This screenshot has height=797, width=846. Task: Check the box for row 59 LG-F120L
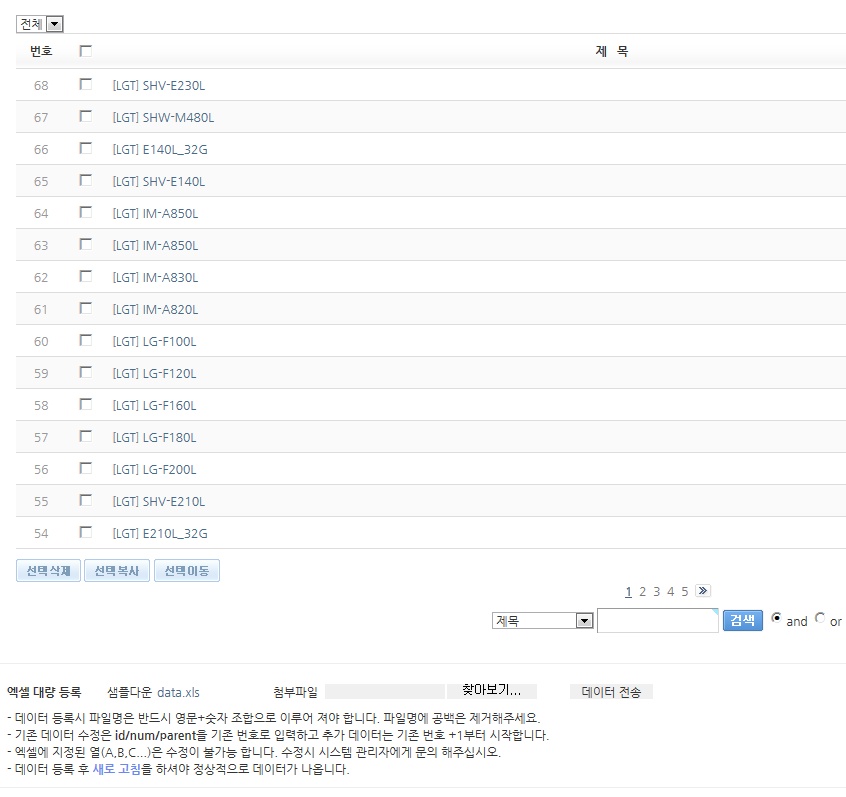85,372
